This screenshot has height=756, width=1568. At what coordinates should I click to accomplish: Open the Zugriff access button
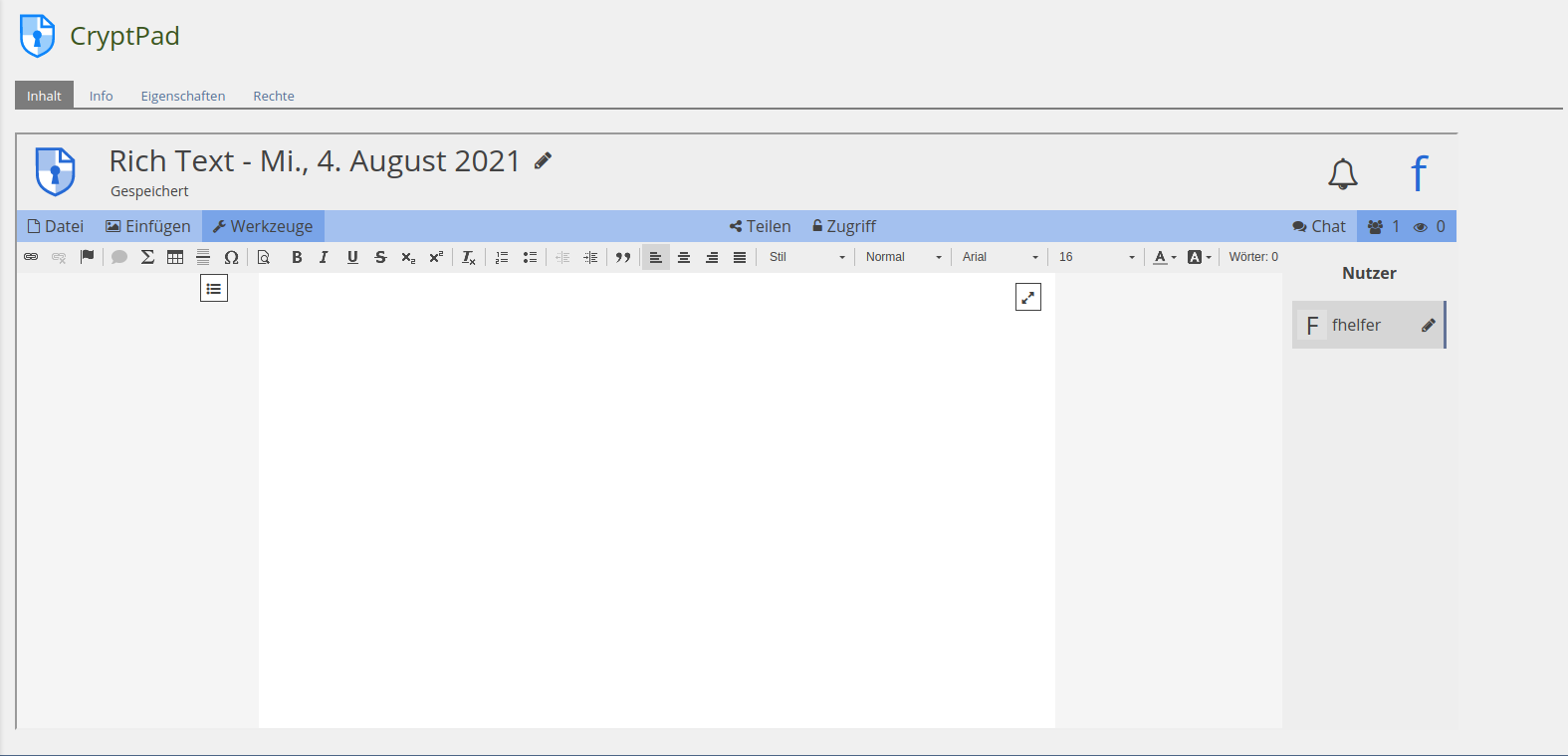[x=844, y=226]
